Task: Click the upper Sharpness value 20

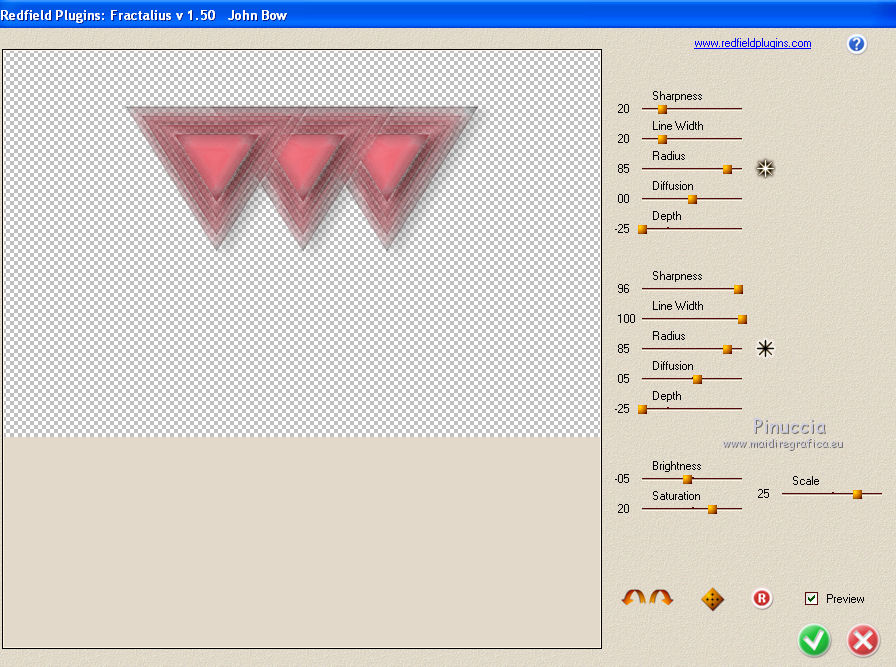Action: coord(623,109)
